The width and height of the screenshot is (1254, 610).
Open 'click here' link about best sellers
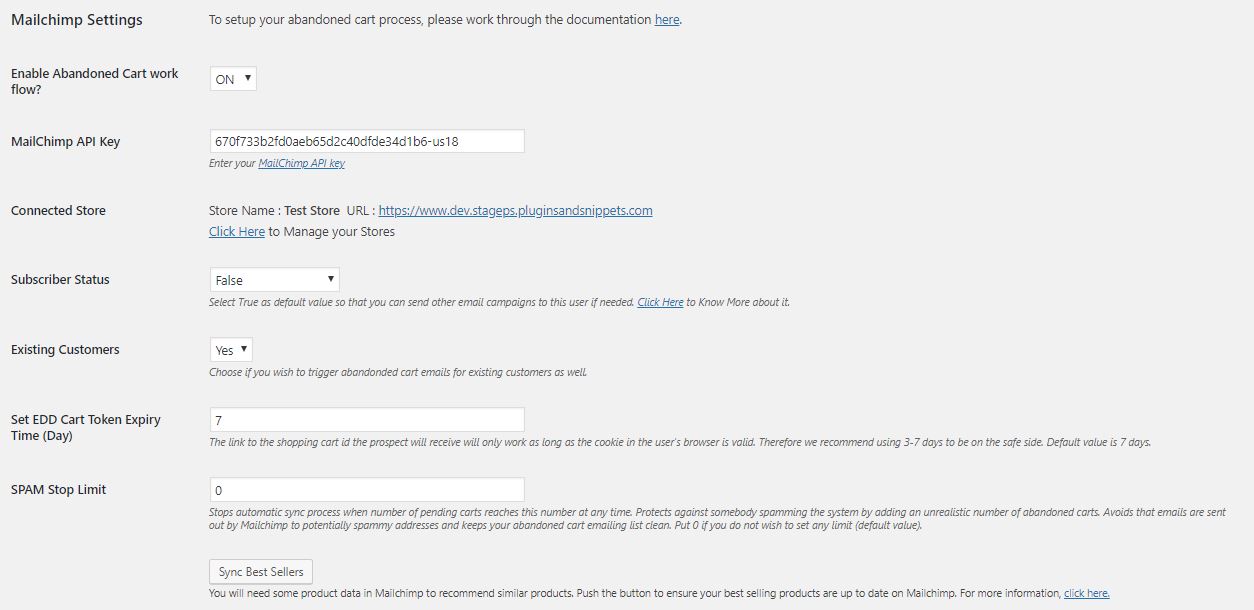coord(1087,593)
